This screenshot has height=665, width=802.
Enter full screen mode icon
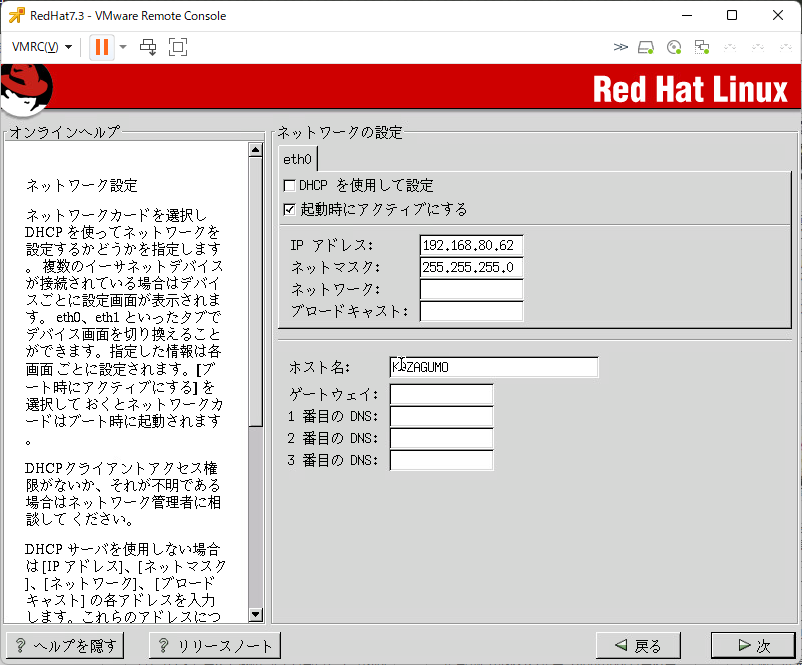[177, 47]
